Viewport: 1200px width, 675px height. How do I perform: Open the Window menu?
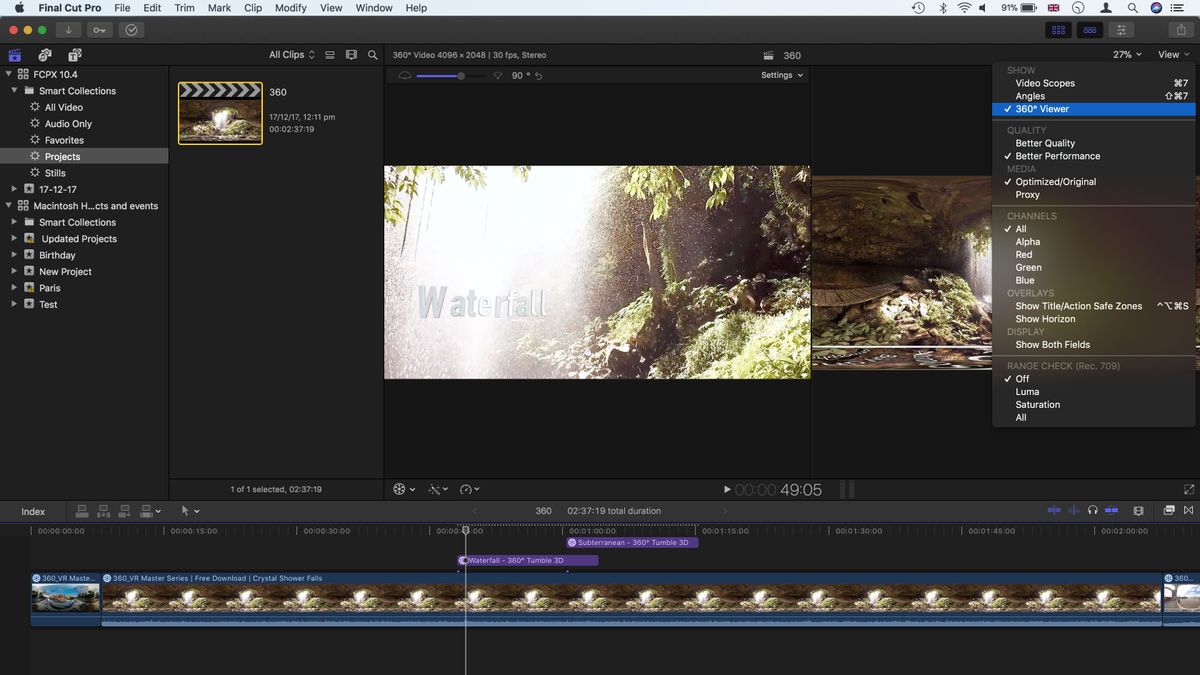tap(373, 7)
